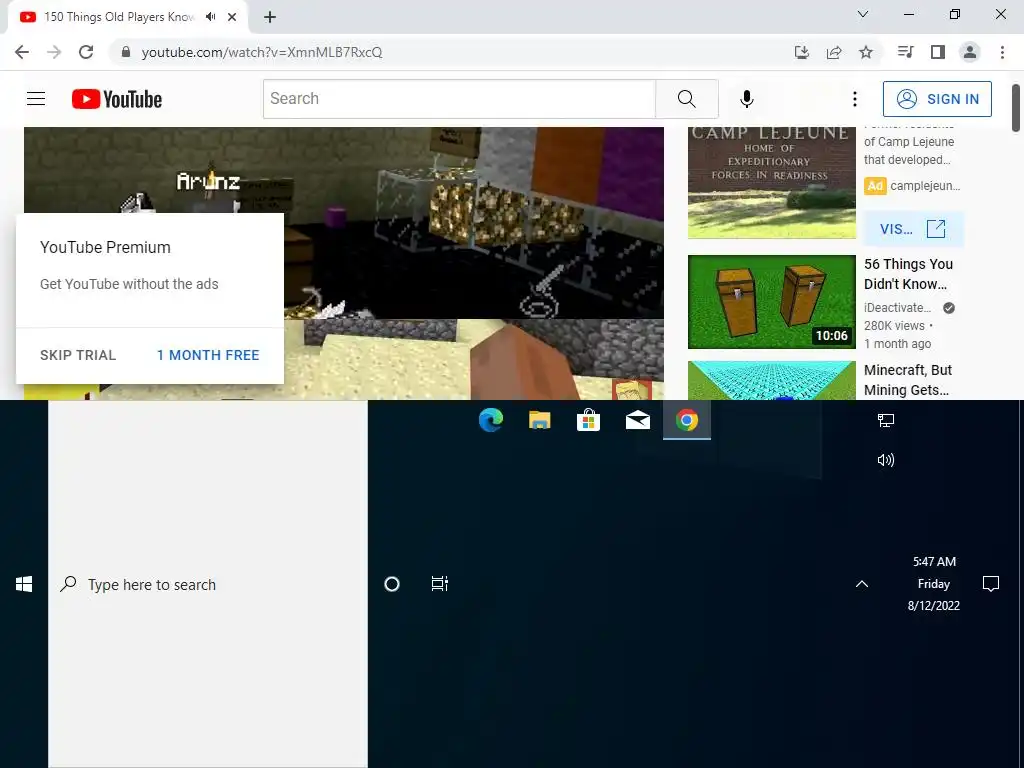This screenshot has width=1024, height=768.
Task: Open Microsoft Store from taskbar
Action: click(588, 420)
